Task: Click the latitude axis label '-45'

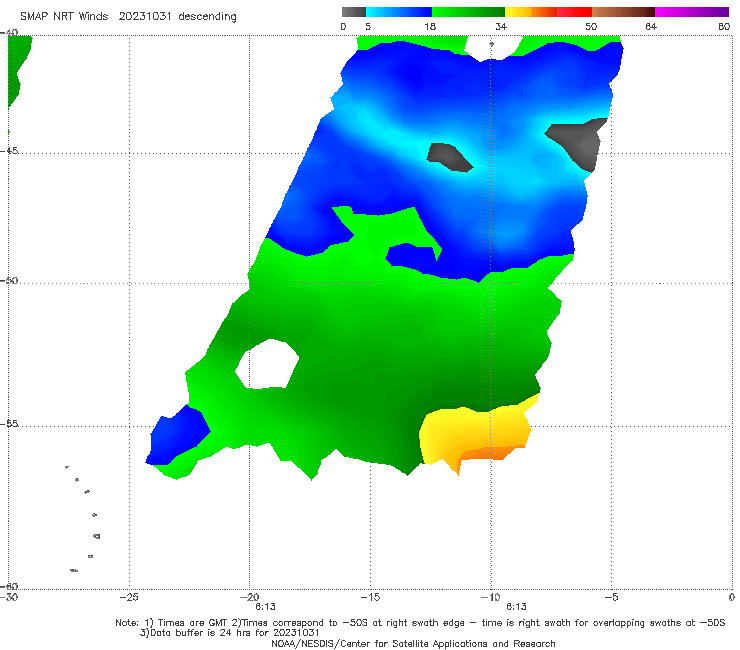Action: click(x=9, y=151)
